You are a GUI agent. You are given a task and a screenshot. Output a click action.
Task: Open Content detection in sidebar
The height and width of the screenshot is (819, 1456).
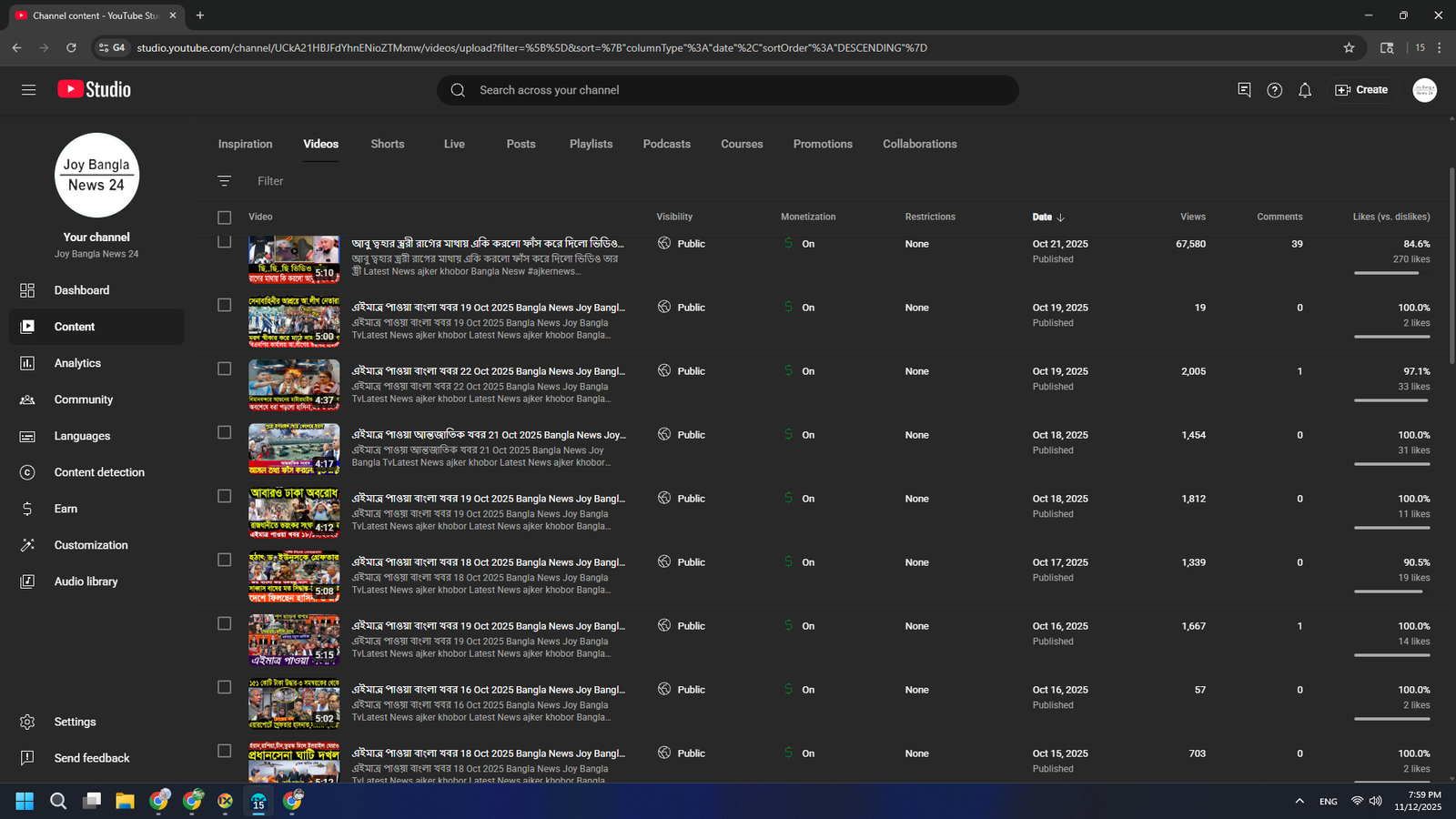coord(98,472)
